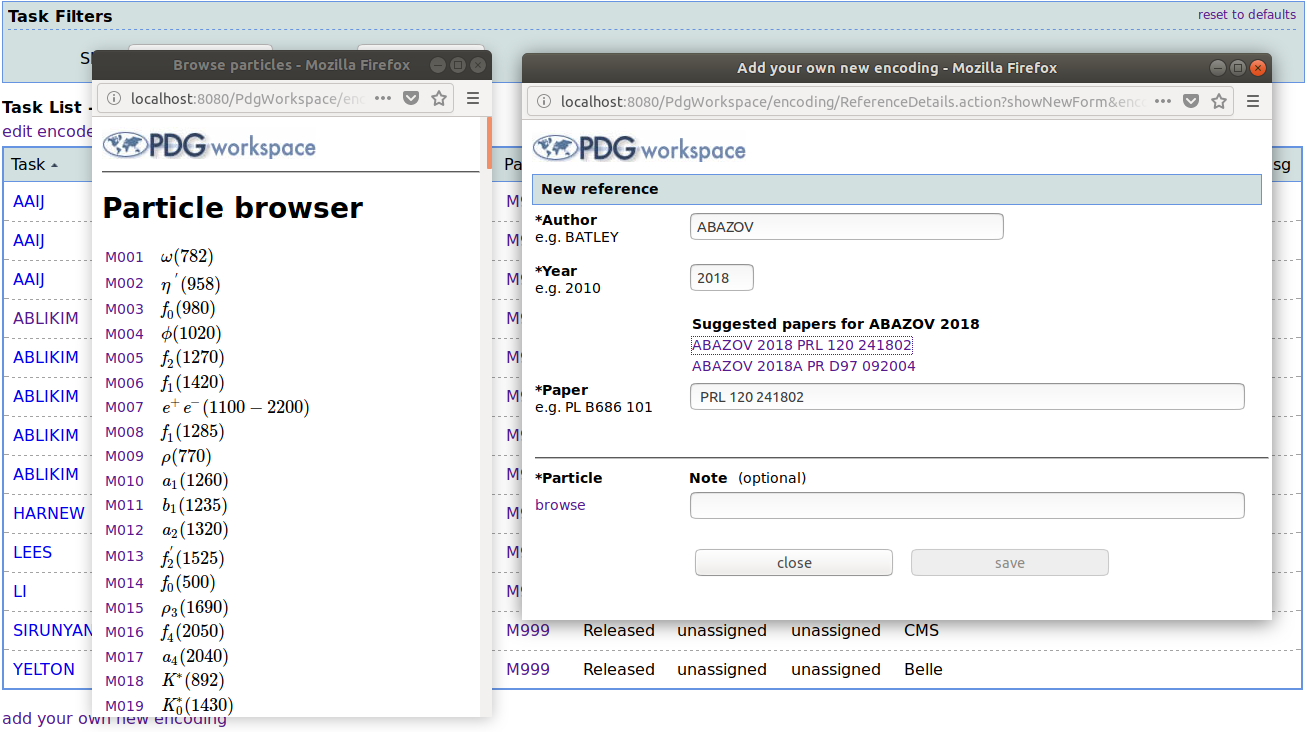Show site info icon in Browse particles window
This screenshot has height=732, width=1306.
[114, 98]
